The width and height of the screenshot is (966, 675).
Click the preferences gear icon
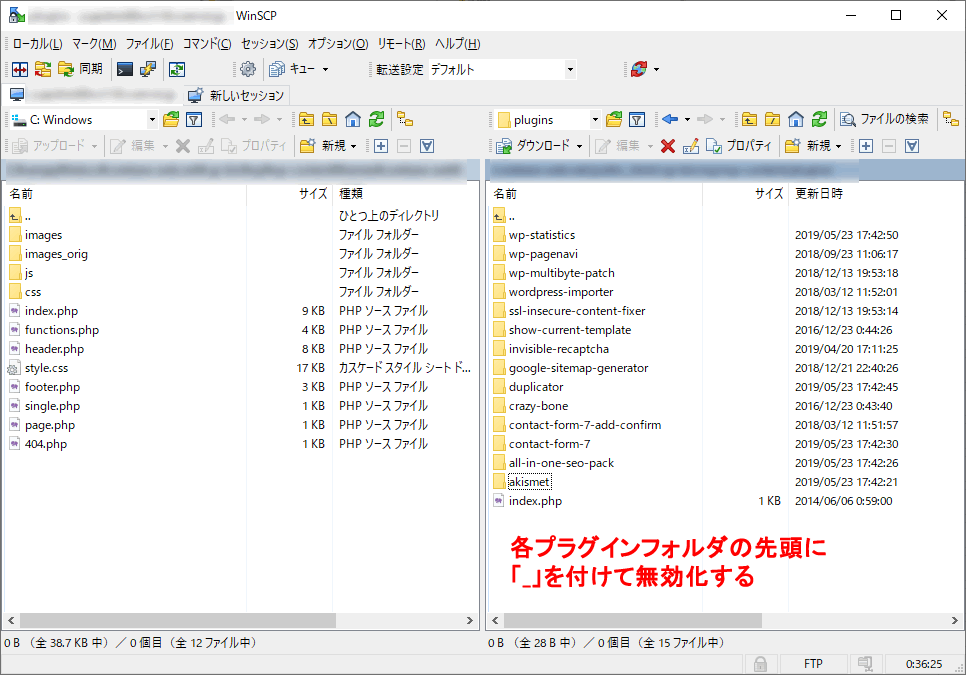pos(247,69)
